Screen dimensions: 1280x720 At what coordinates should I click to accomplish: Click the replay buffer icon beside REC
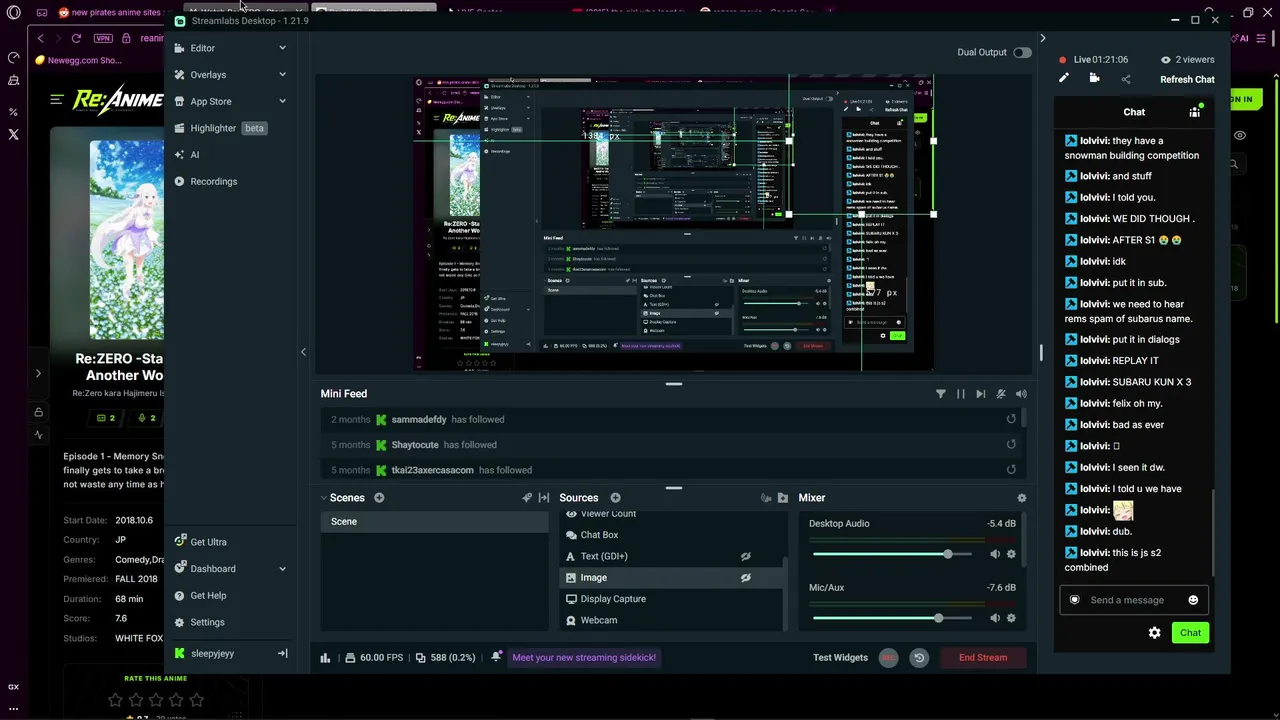919,658
